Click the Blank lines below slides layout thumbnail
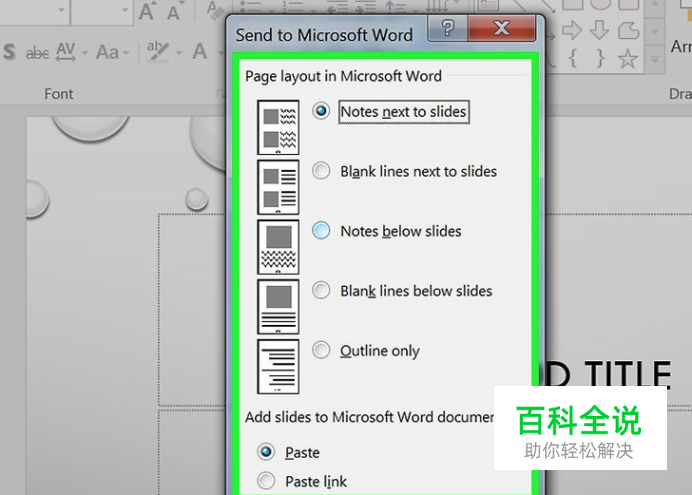 [278, 307]
